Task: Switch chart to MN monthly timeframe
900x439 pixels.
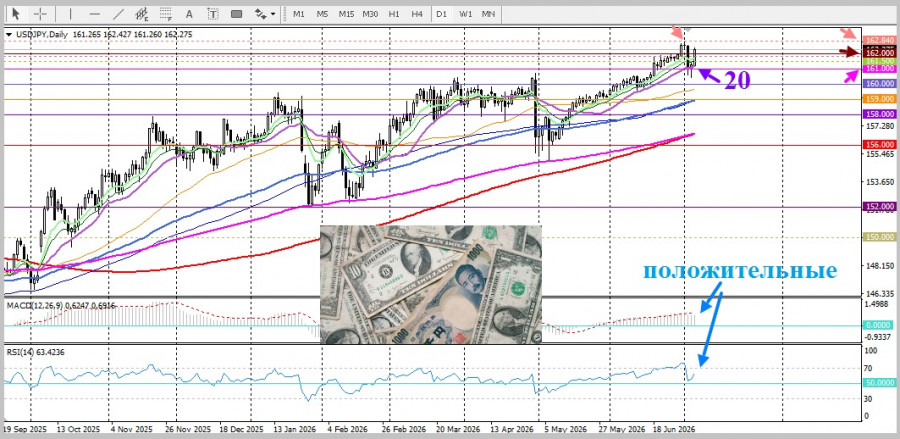Action: (x=488, y=14)
